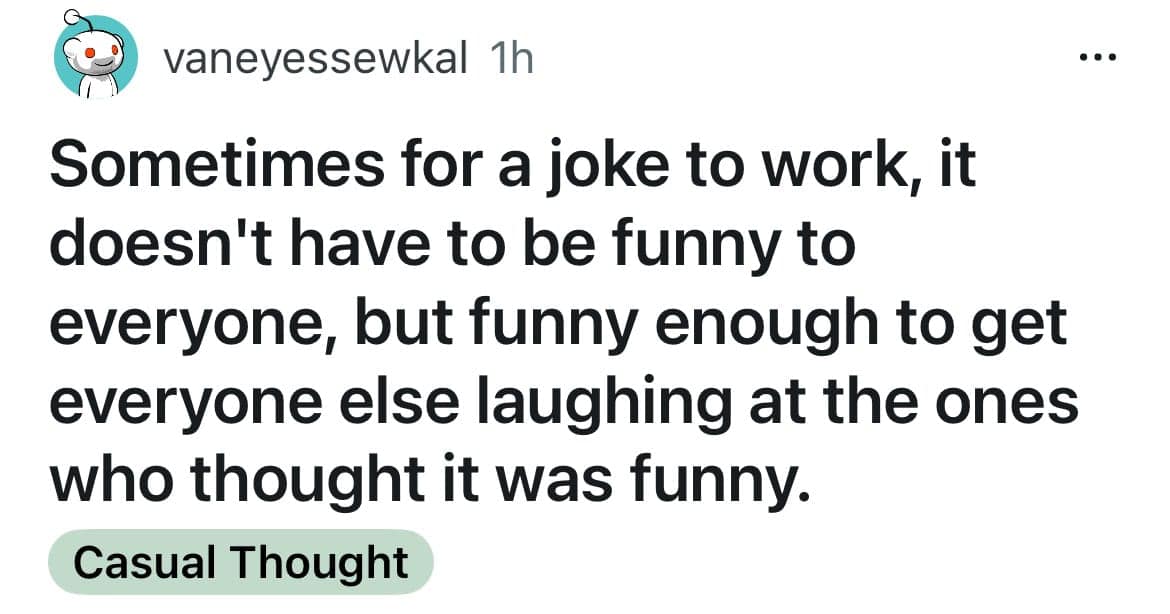Open the three-dot post options menu
The height and width of the screenshot is (614, 1170).
(x=1098, y=56)
